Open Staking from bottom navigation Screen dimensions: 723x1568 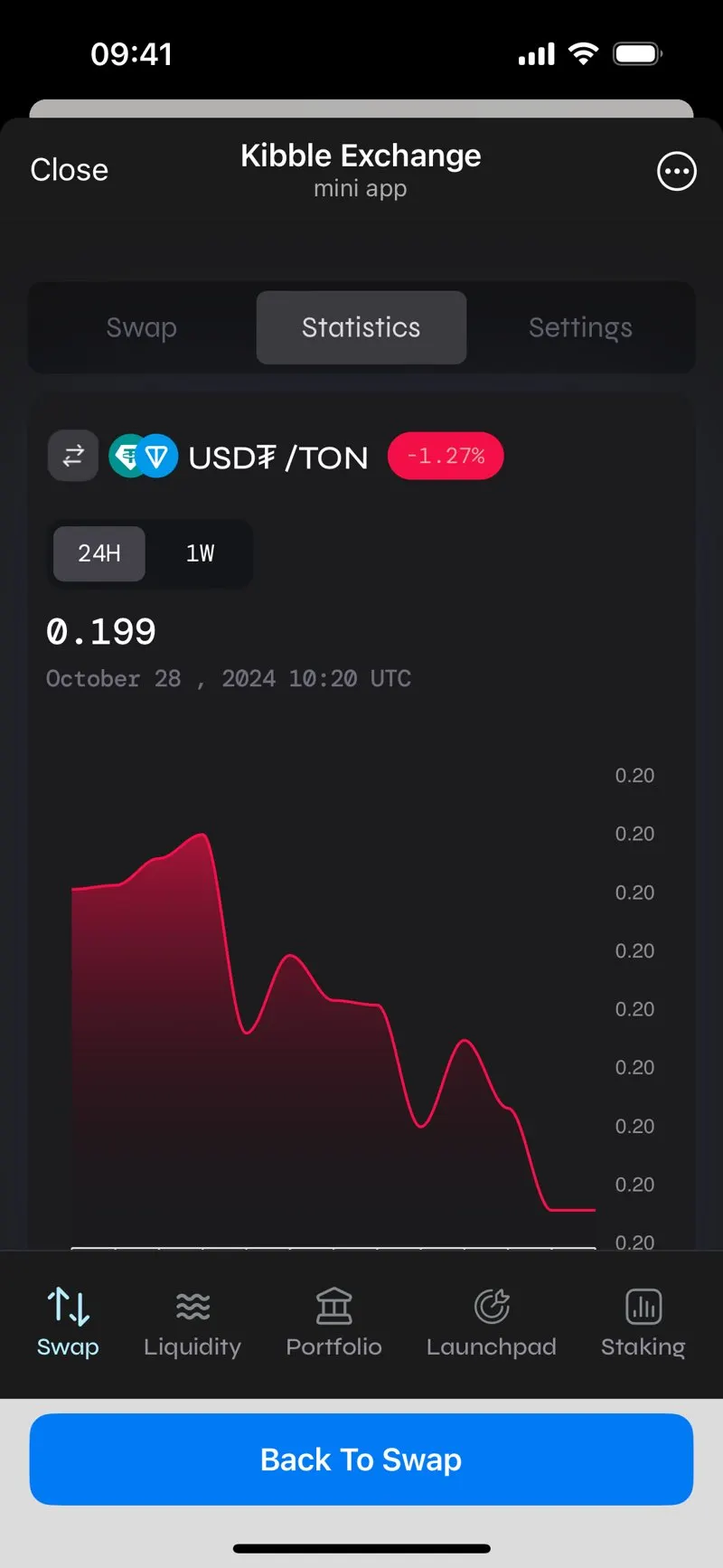coord(643,1324)
